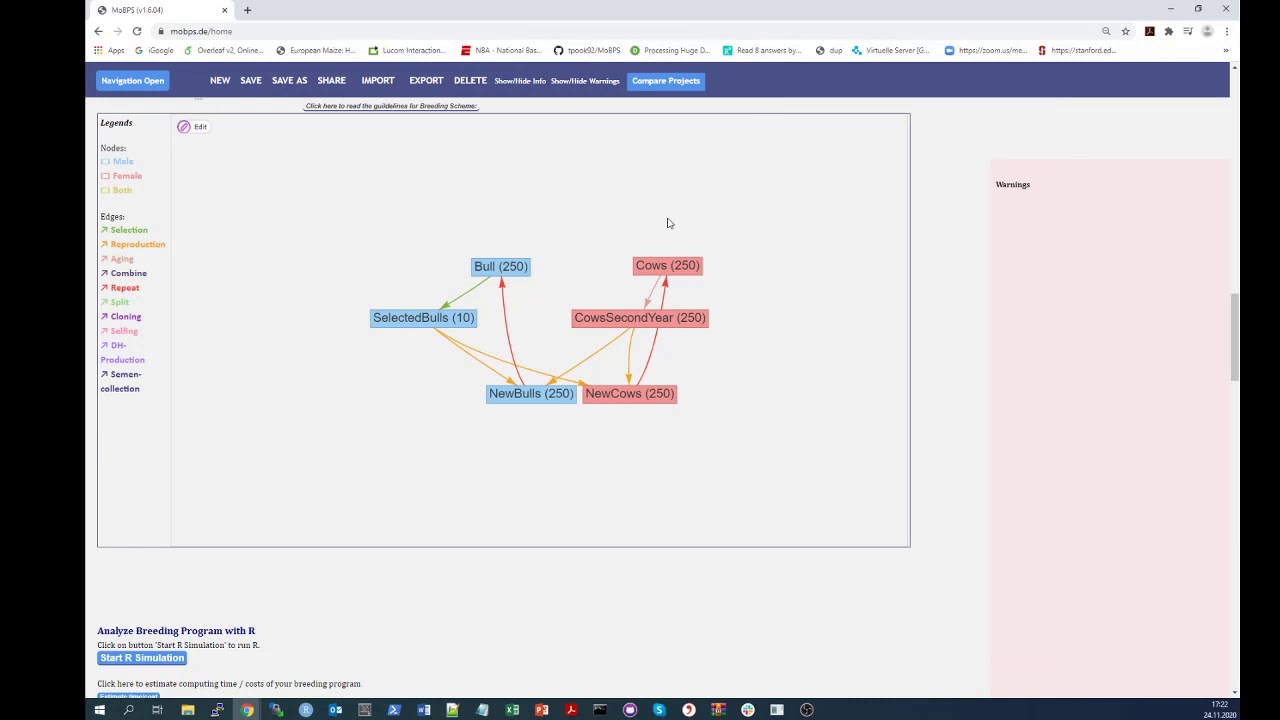This screenshot has height=720, width=1280.
Task: Click the Edit pencil icon
Action: pyautogui.click(x=184, y=127)
